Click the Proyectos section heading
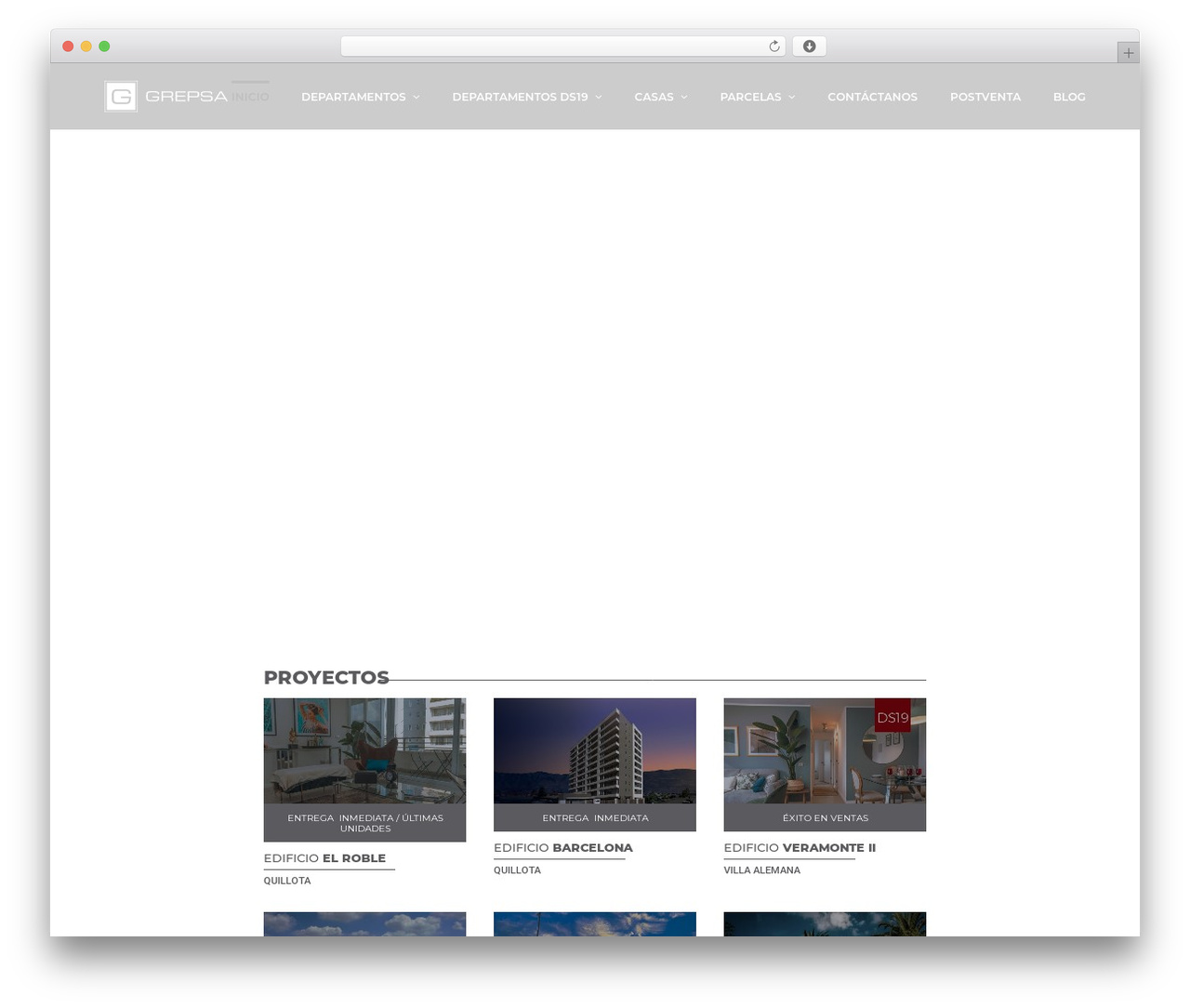 (326, 678)
